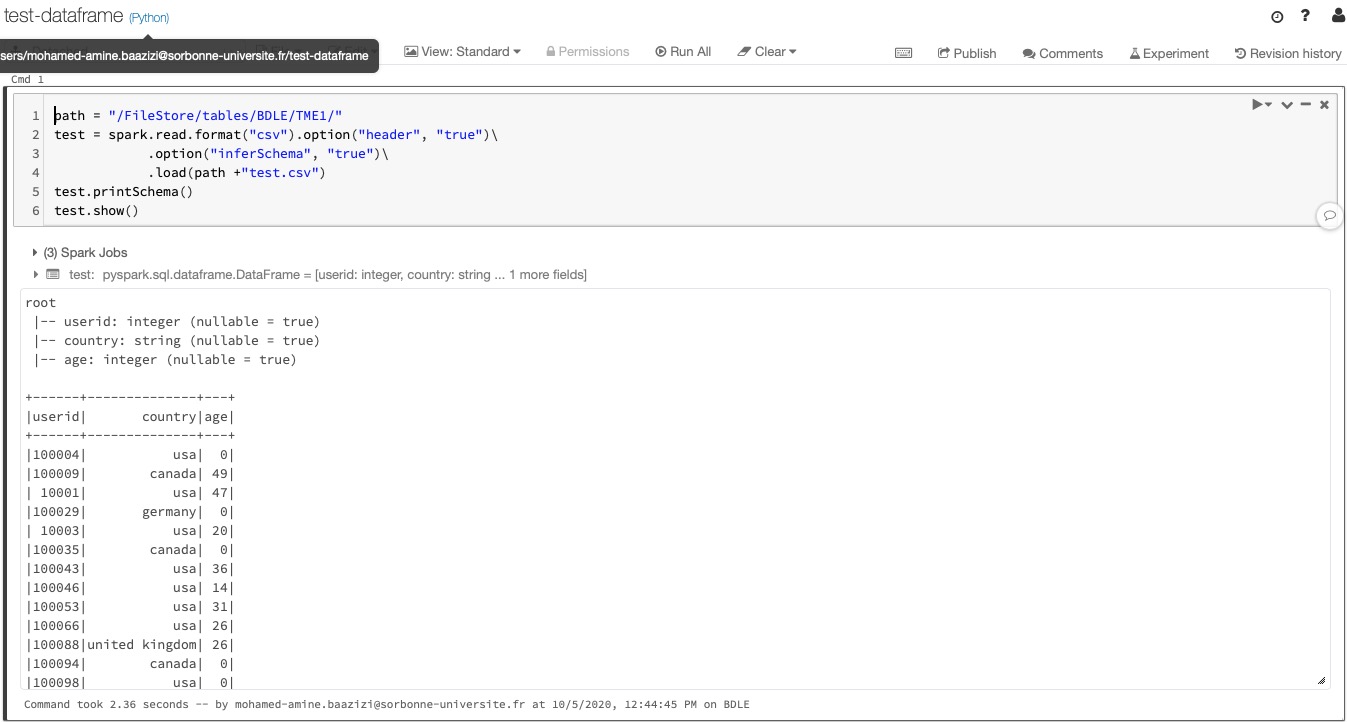The width and height of the screenshot is (1347, 722).
Task: Open the schedule clock icon
Action: (1277, 17)
